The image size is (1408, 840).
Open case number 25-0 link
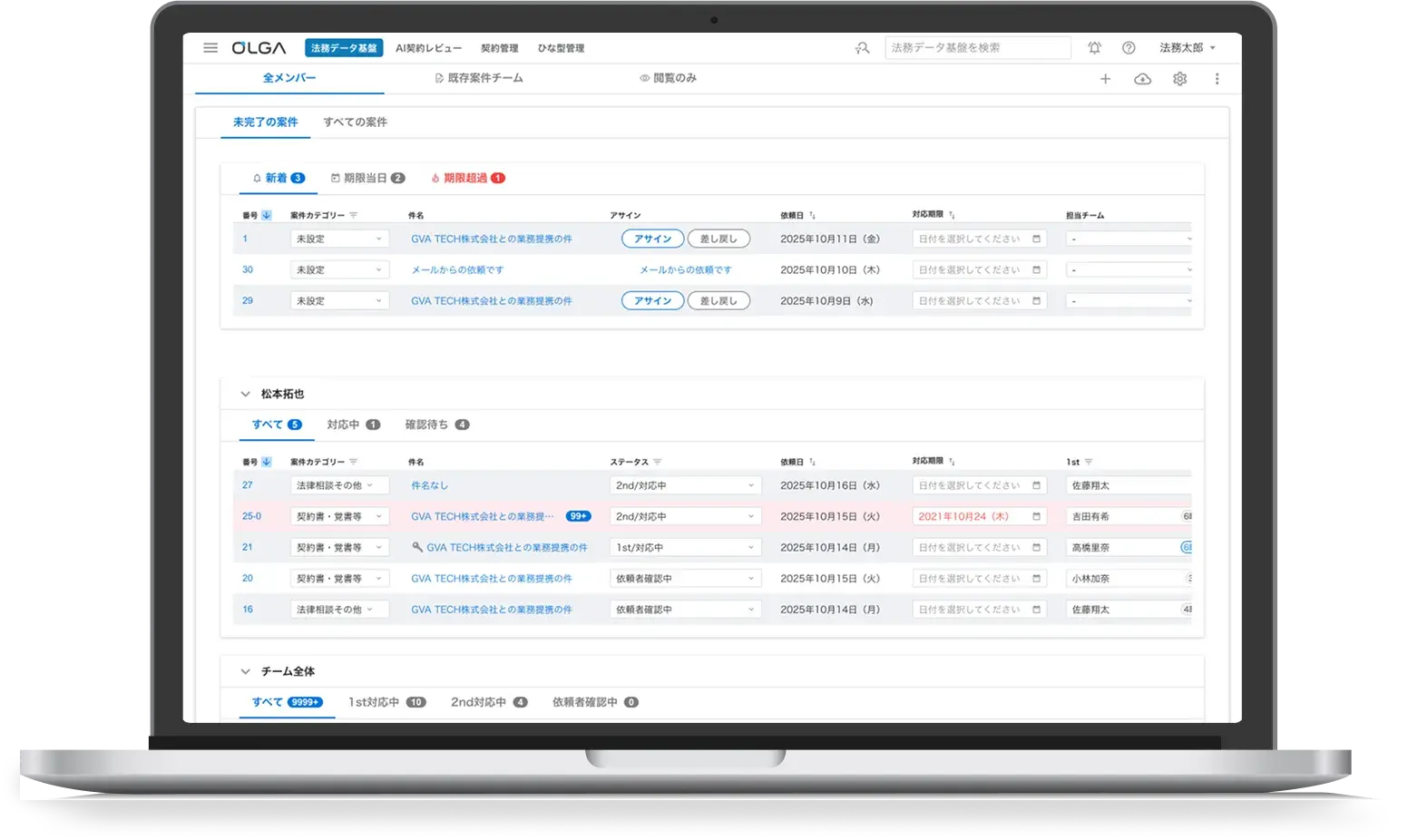[251, 516]
